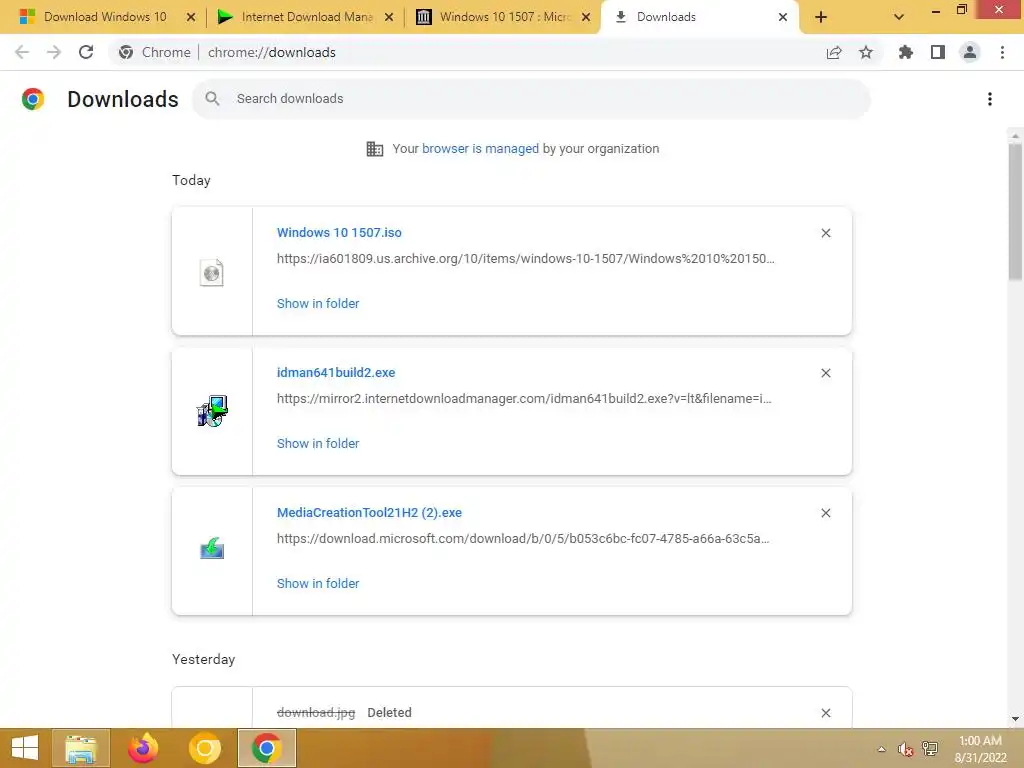This screenshot has height=768, width=1024.
Task: Switch to Windows 10 1507 archive tab
Action: (505, 17)
